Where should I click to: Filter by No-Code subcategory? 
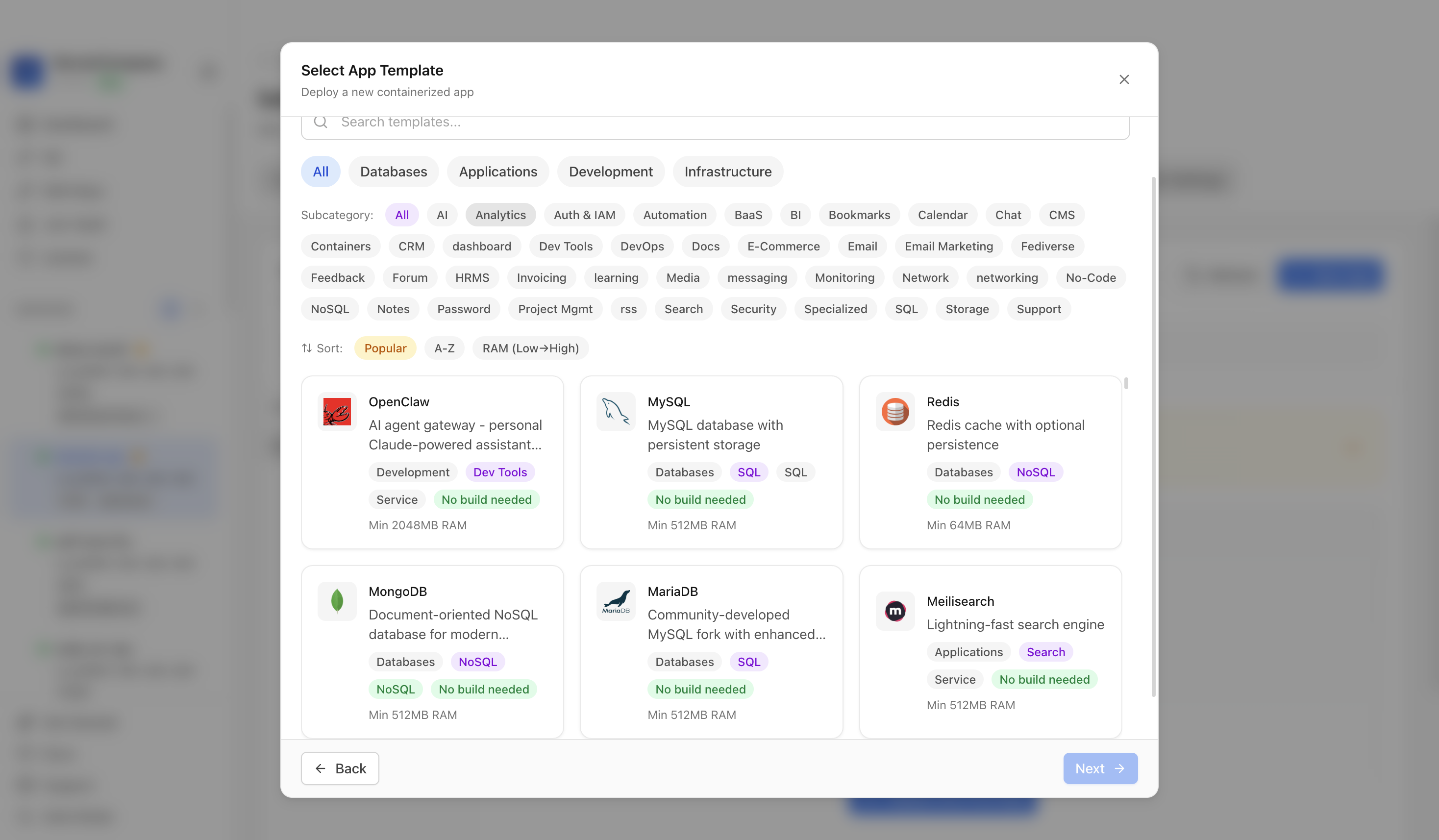point(1091,277)
